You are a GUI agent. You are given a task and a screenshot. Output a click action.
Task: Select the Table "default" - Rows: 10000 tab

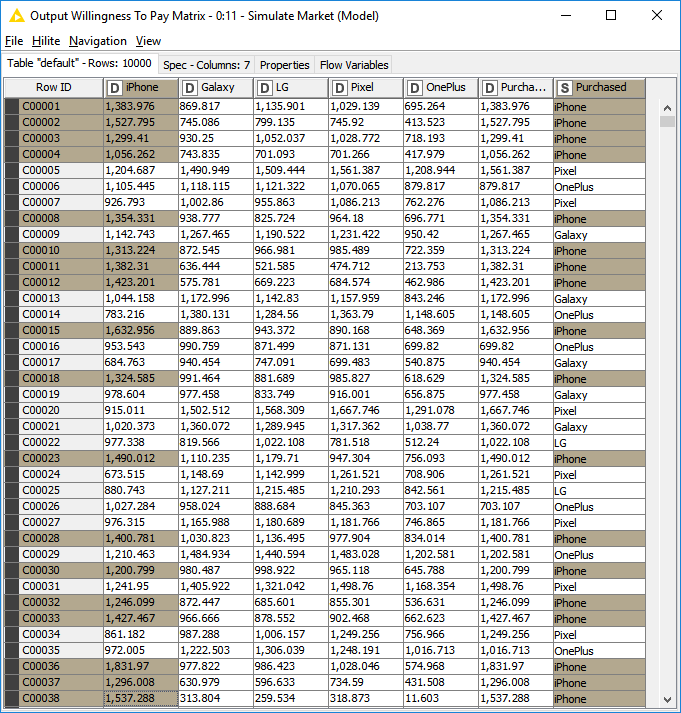[79, 63]
